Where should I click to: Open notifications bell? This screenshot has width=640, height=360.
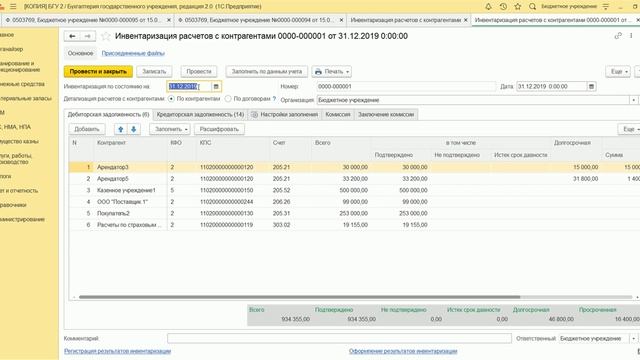pyautogui.click(x=488, y=7)
